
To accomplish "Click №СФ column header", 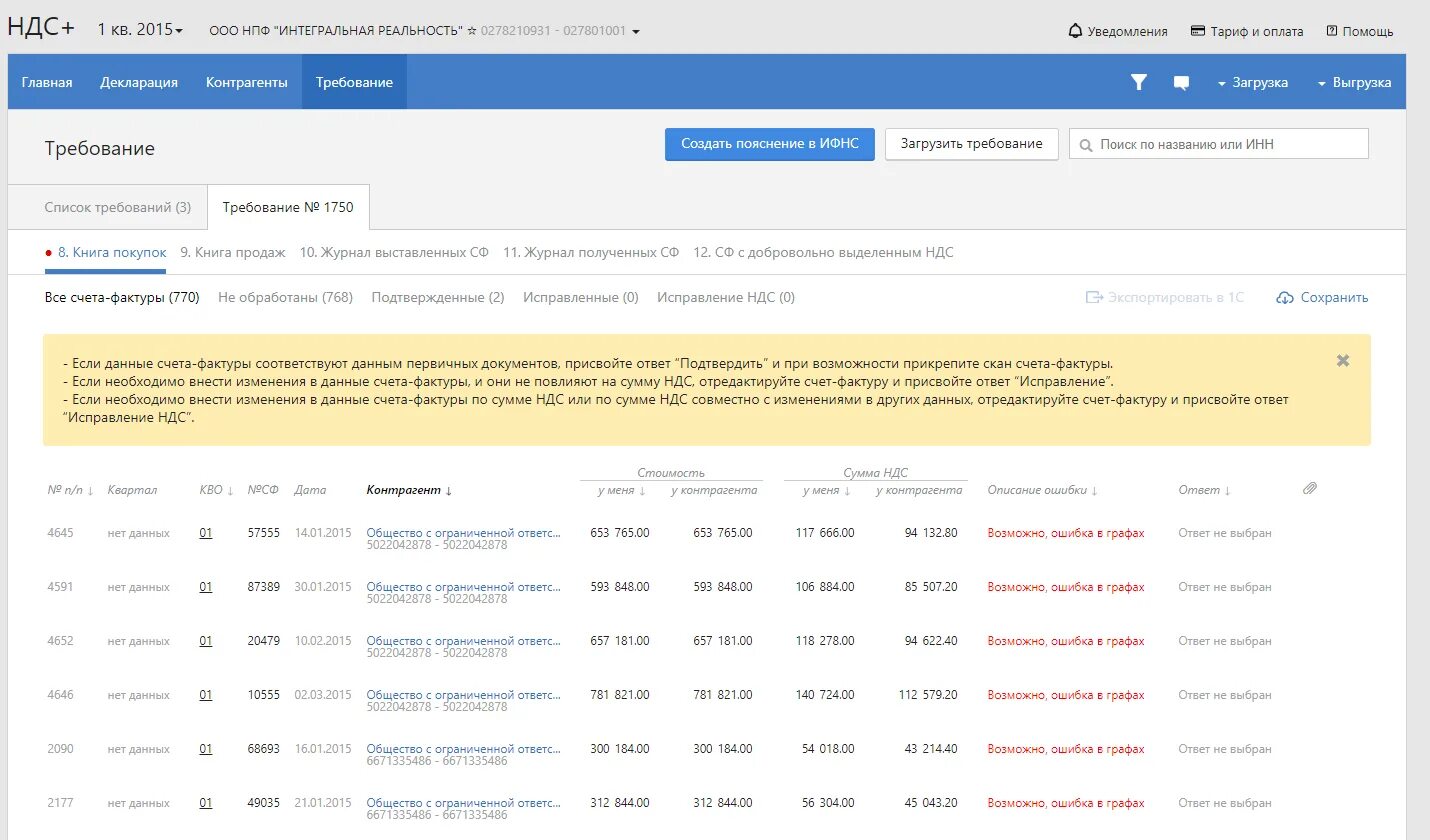I will 263,490.
